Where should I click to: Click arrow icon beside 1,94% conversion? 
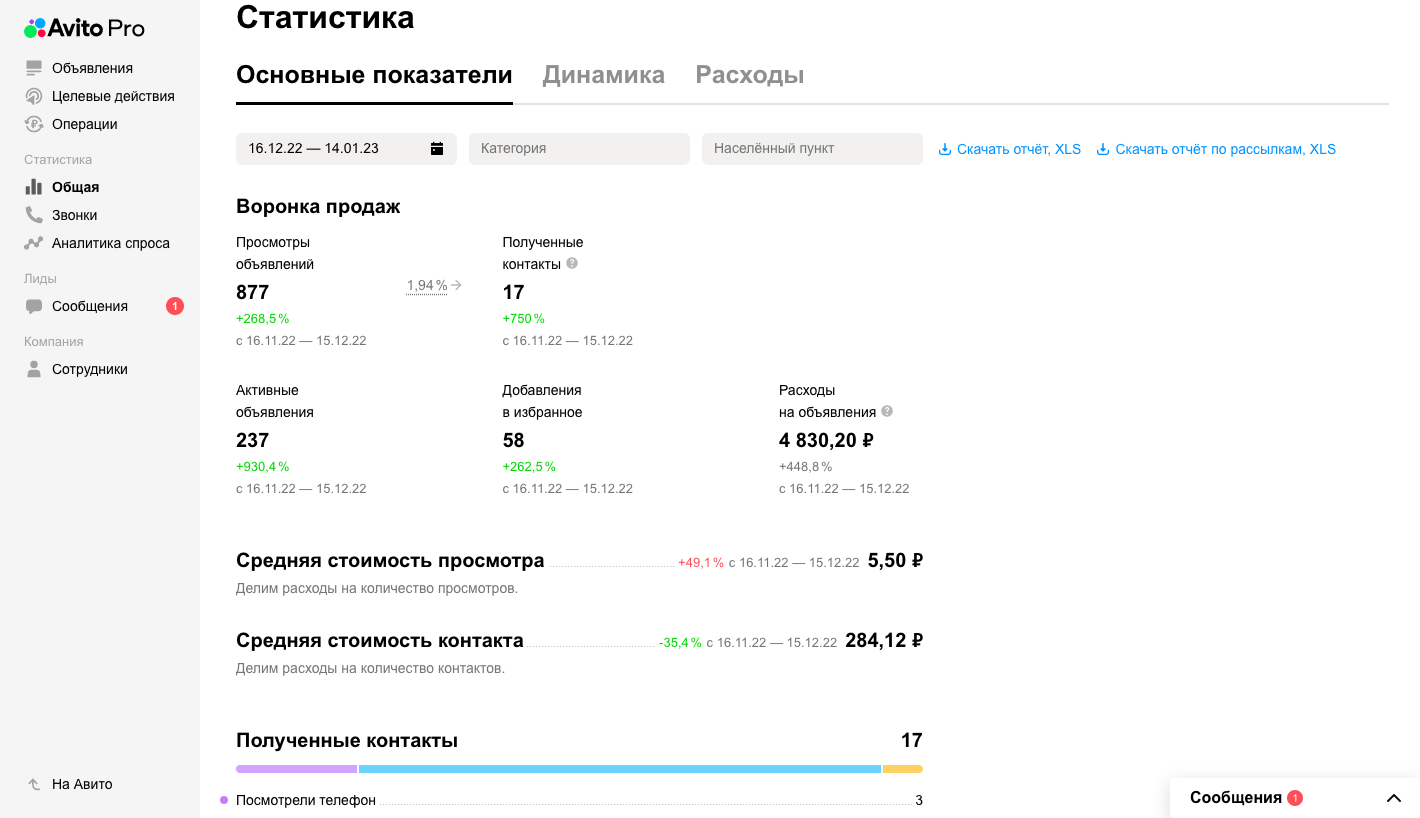click(456, 285)
